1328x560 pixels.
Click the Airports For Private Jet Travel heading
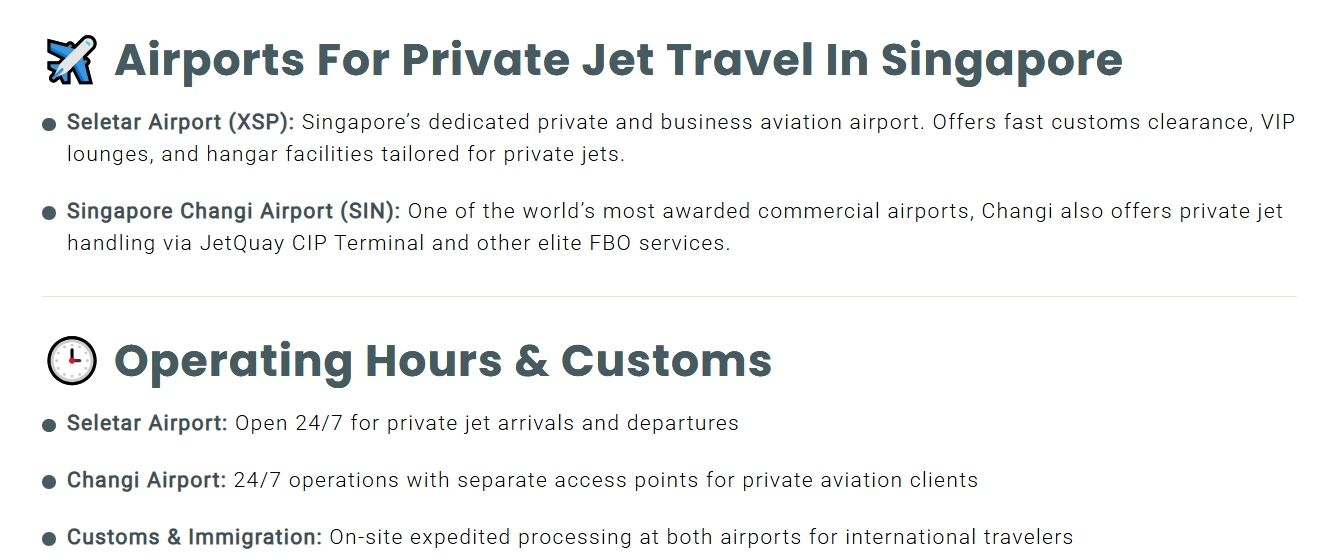tap(618, 60)
